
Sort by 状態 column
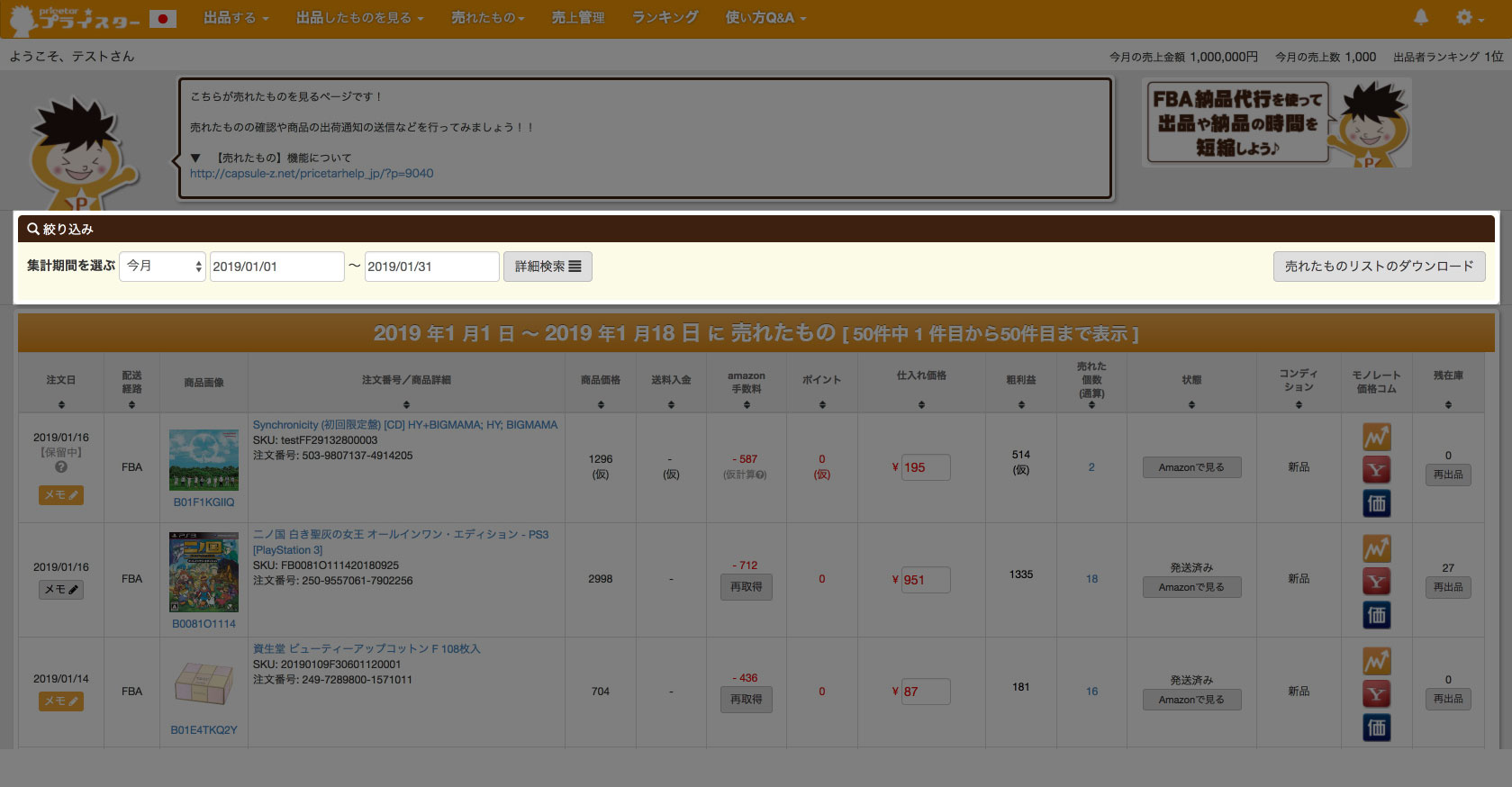point(1191,404)
